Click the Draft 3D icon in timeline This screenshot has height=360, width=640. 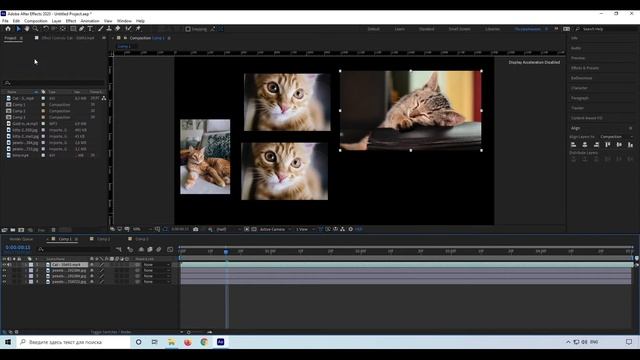point(130,249)
